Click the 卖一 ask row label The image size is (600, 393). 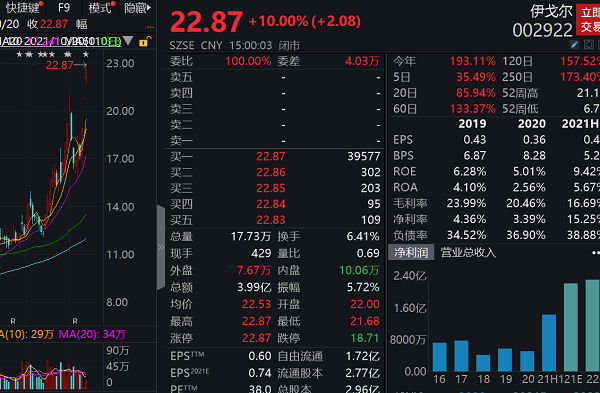point(181,140)
